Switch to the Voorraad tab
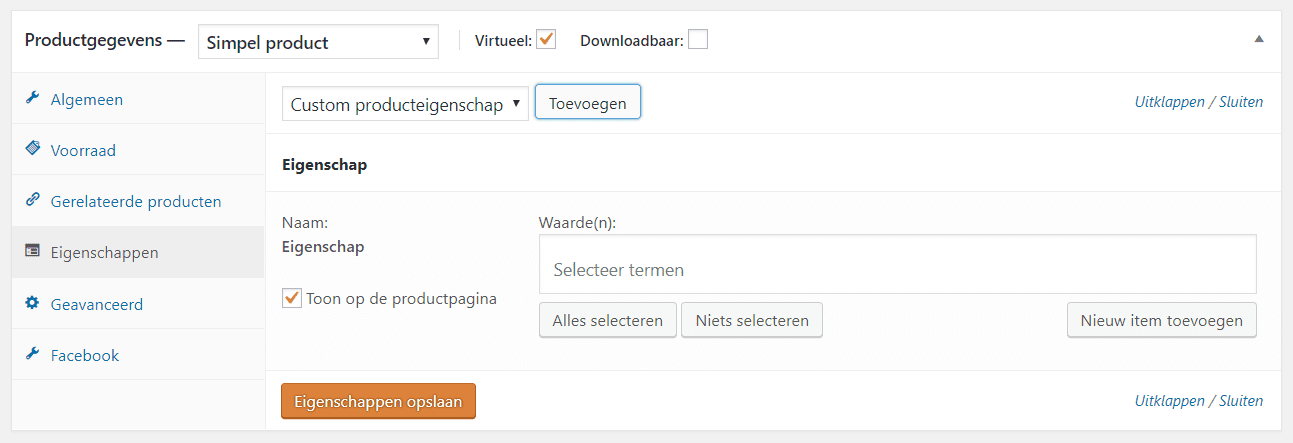Viewport: 1293px width, 443px height. (x=138, y=150)
